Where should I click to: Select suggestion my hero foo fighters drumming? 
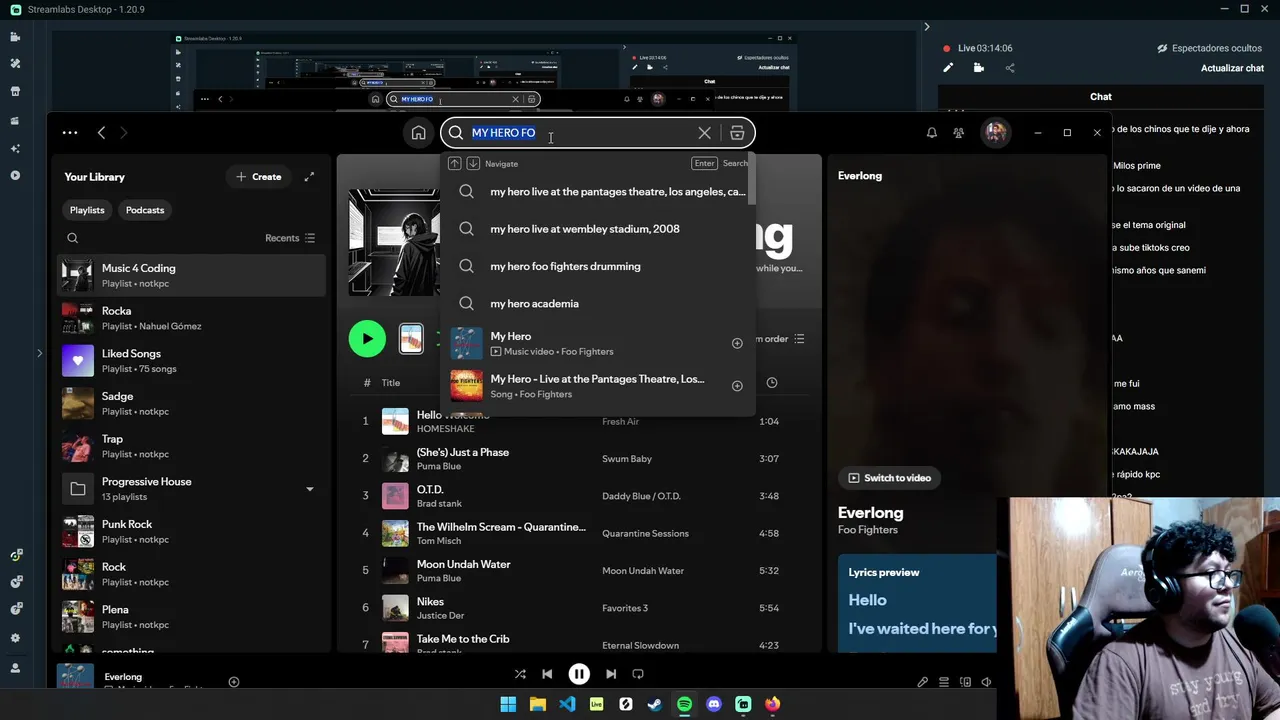click(598, 266)
